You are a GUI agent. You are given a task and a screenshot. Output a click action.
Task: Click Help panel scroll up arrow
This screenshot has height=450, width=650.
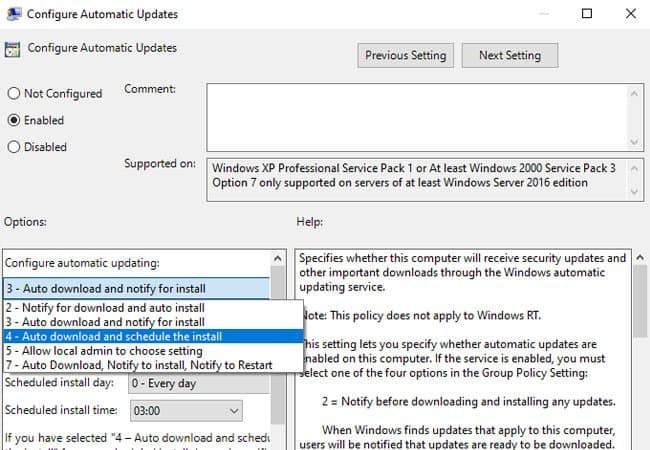click(640, 257)
